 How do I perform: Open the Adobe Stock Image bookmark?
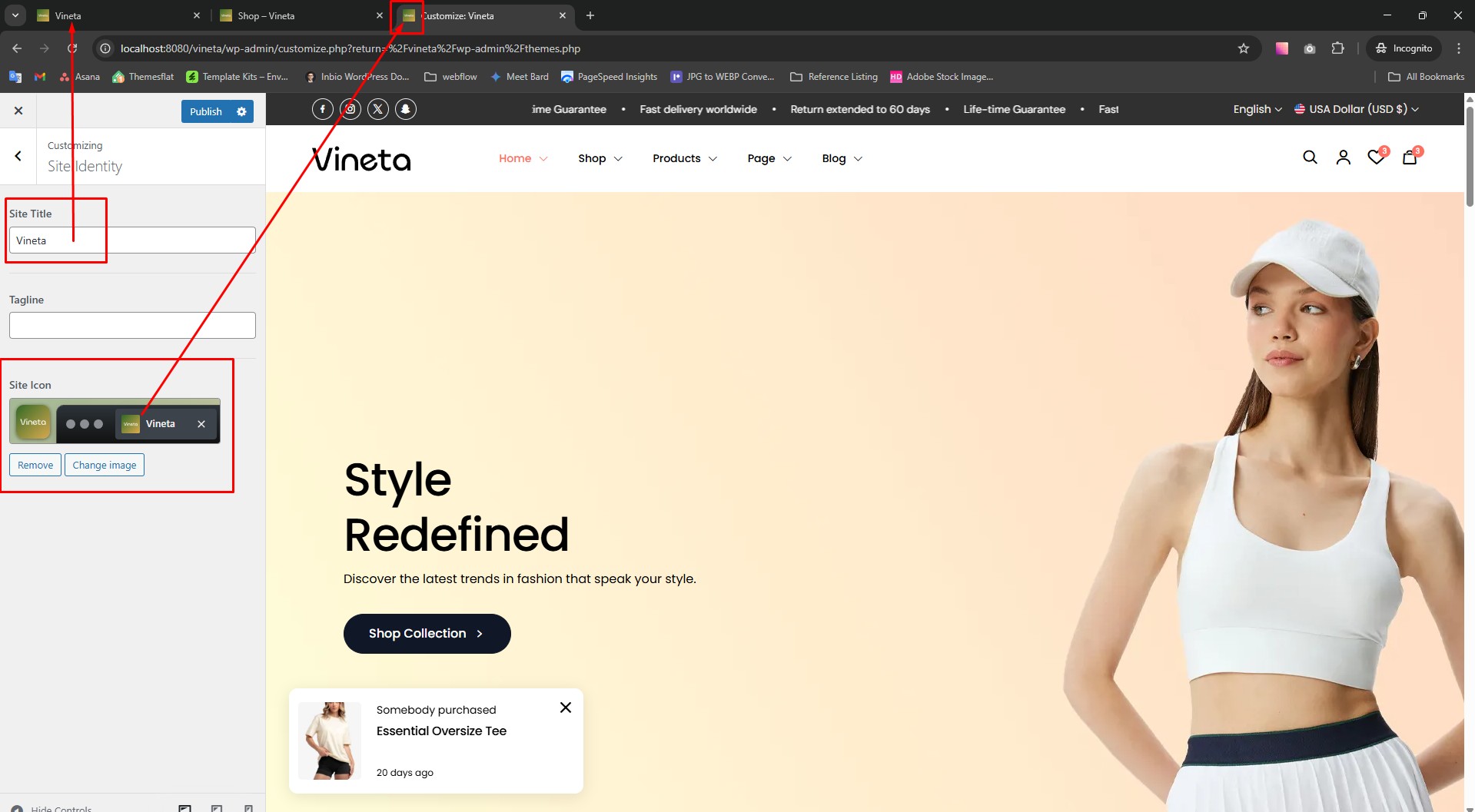942,77
